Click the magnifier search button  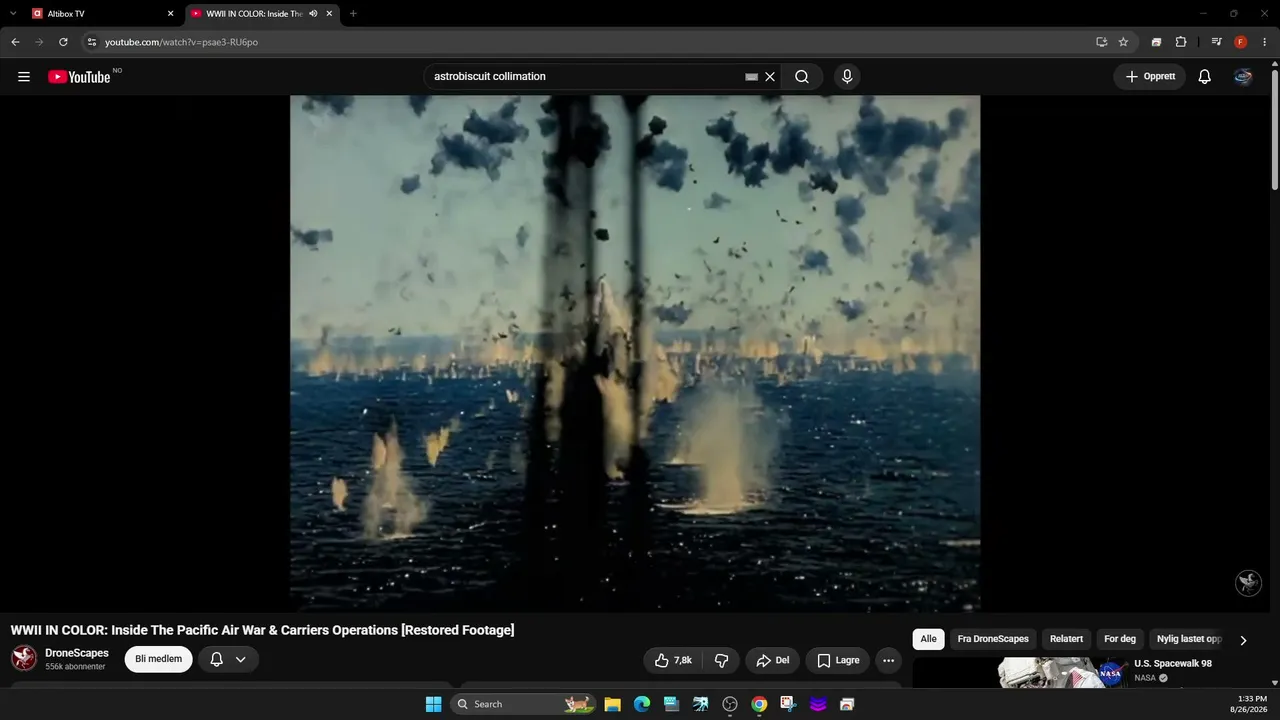pyautogui.click(x=802, y=77)
